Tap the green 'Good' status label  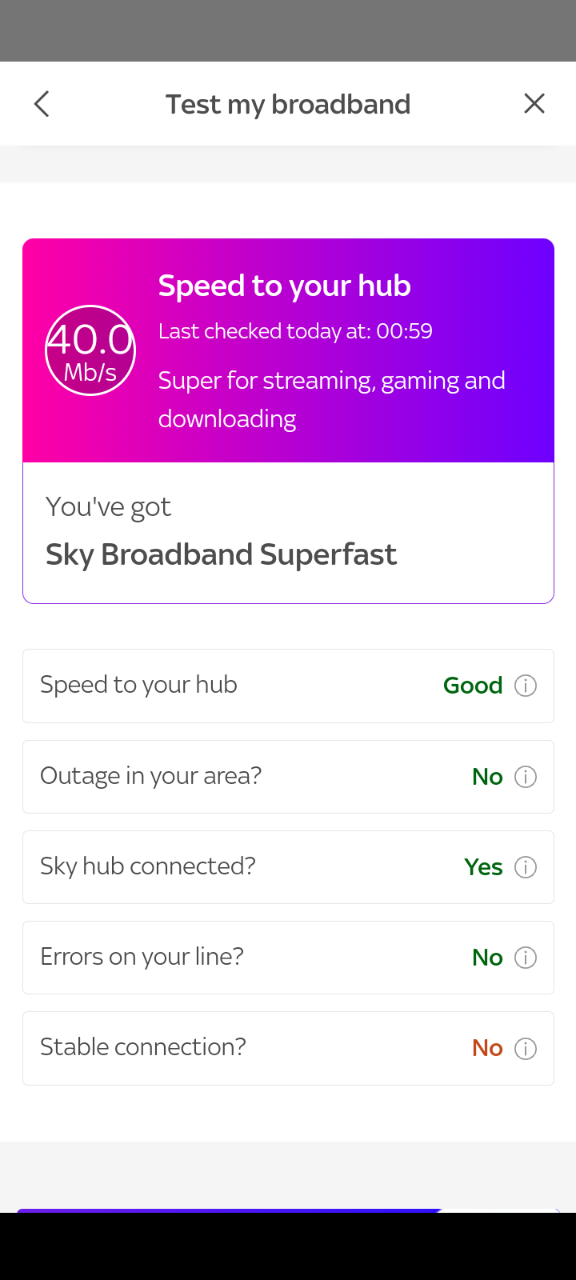coord(473,685)
